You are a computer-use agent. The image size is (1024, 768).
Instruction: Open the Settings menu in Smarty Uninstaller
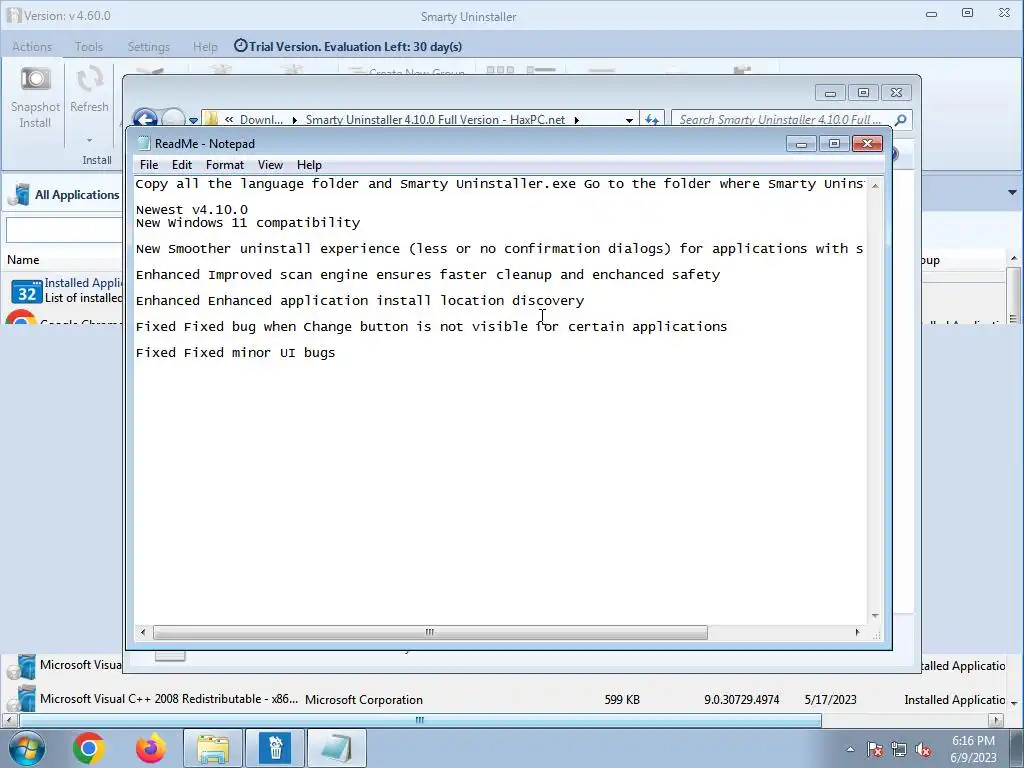(149, 47)
